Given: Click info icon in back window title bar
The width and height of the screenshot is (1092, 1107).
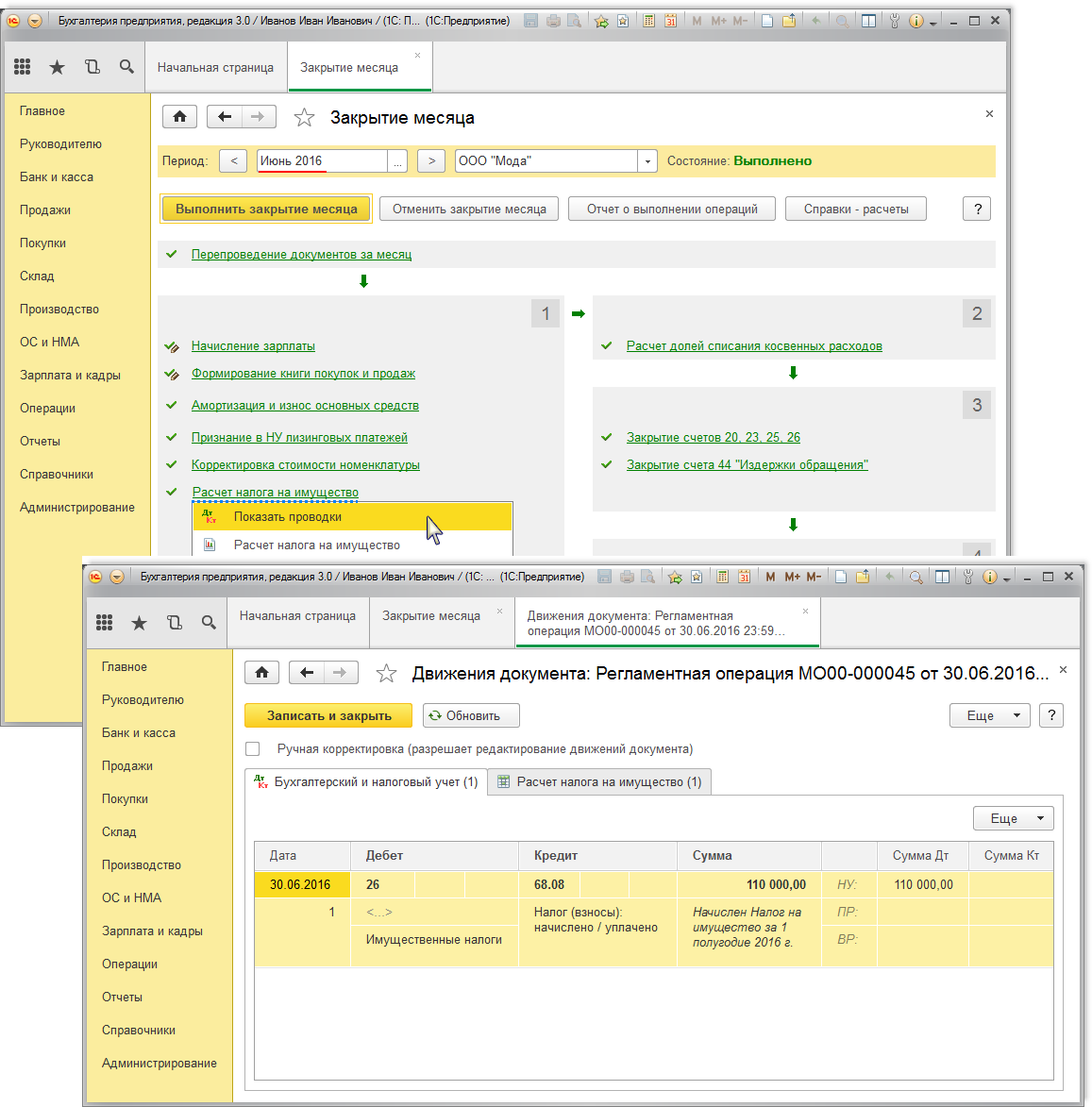Looking at the screenshot, I should (916, 21).
